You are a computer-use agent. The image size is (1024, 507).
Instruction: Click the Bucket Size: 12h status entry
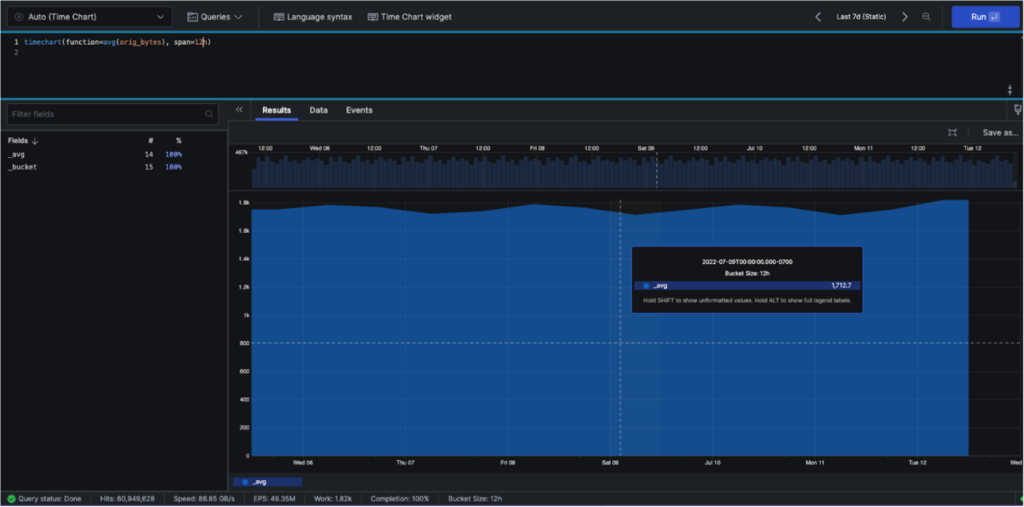coord(475,499)
